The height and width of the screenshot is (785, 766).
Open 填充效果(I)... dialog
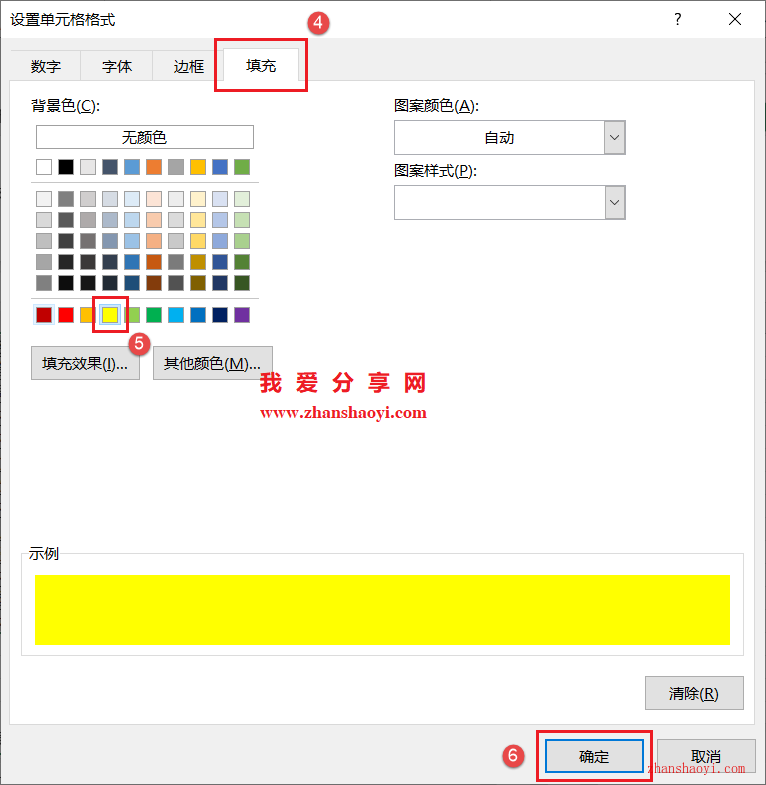pos(85,363)
